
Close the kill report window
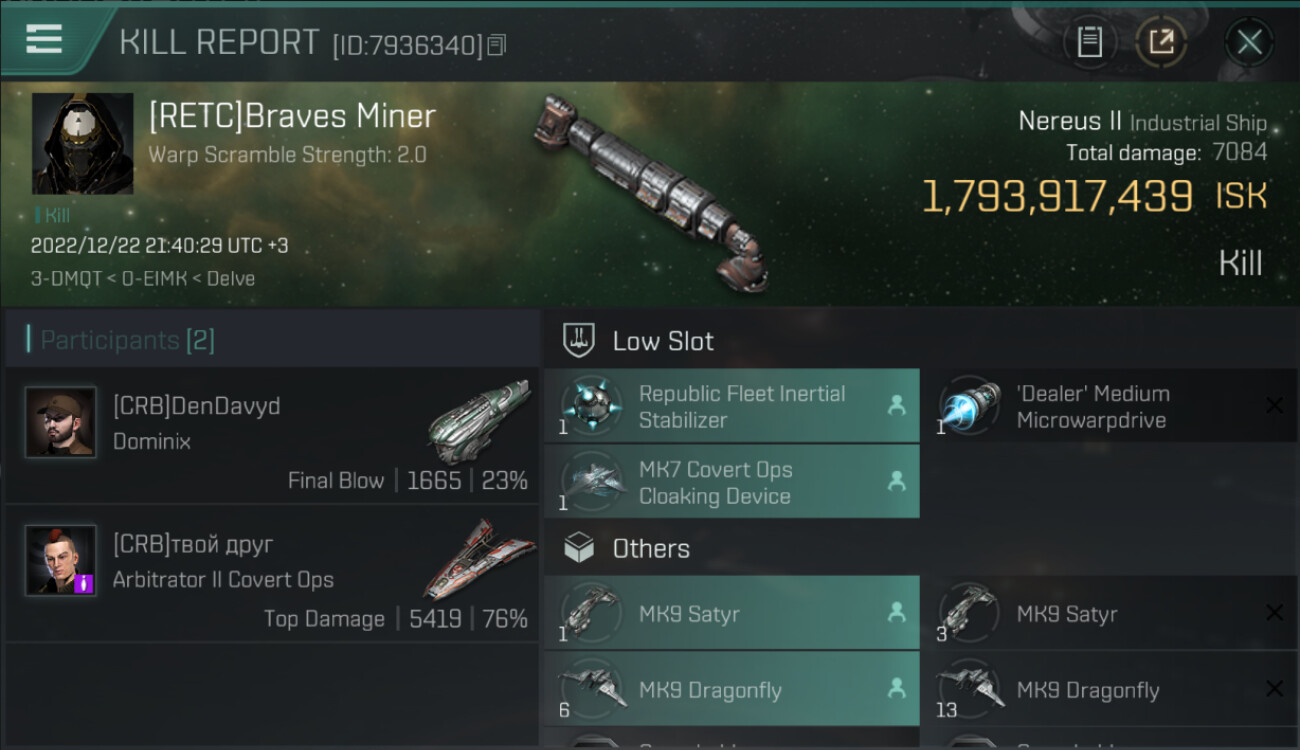(x=1249, y=42)
